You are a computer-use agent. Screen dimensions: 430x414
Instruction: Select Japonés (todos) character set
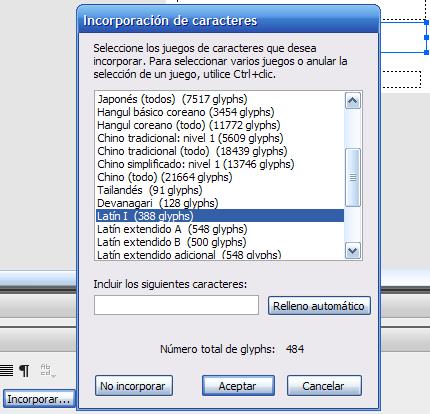pos(220,99)
